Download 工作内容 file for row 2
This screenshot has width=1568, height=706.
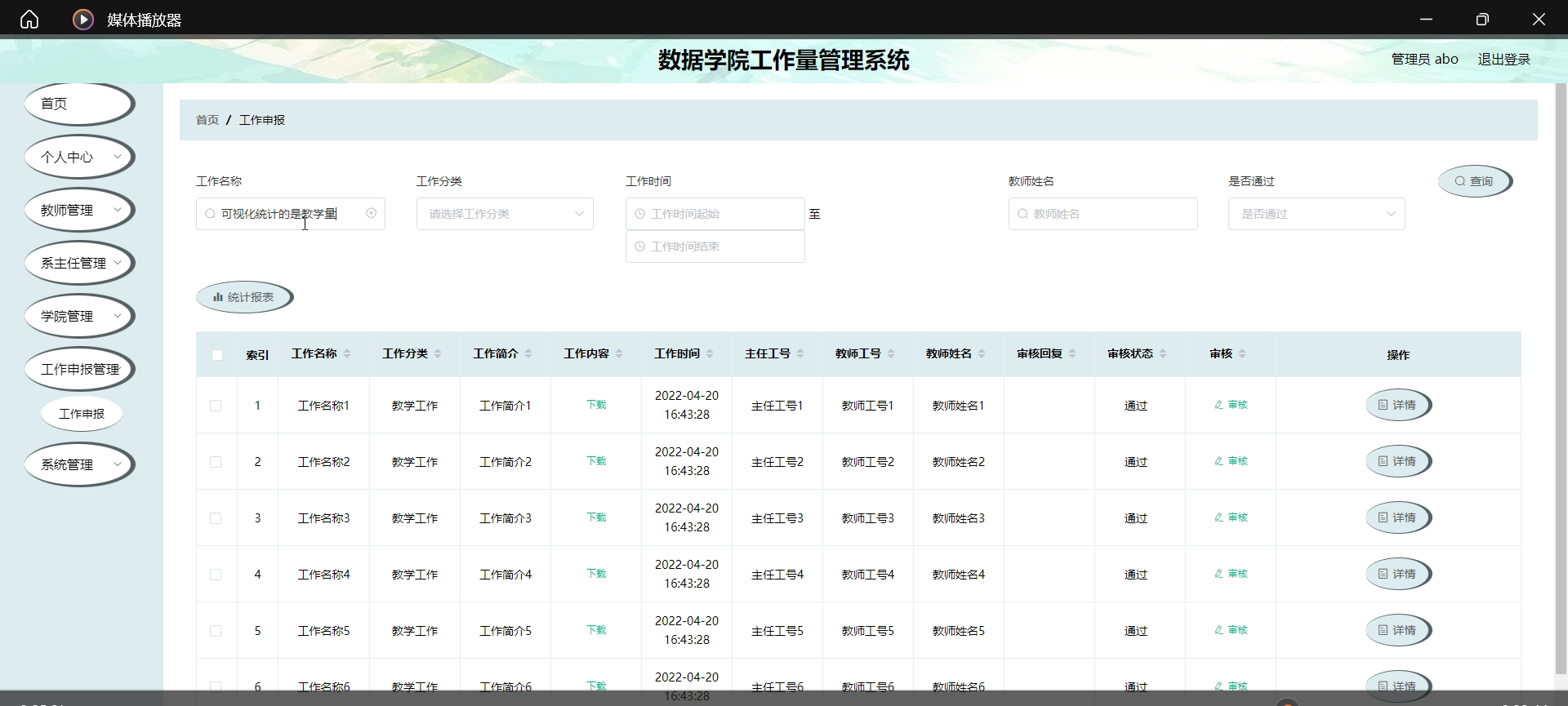click(x=596, y=461)
